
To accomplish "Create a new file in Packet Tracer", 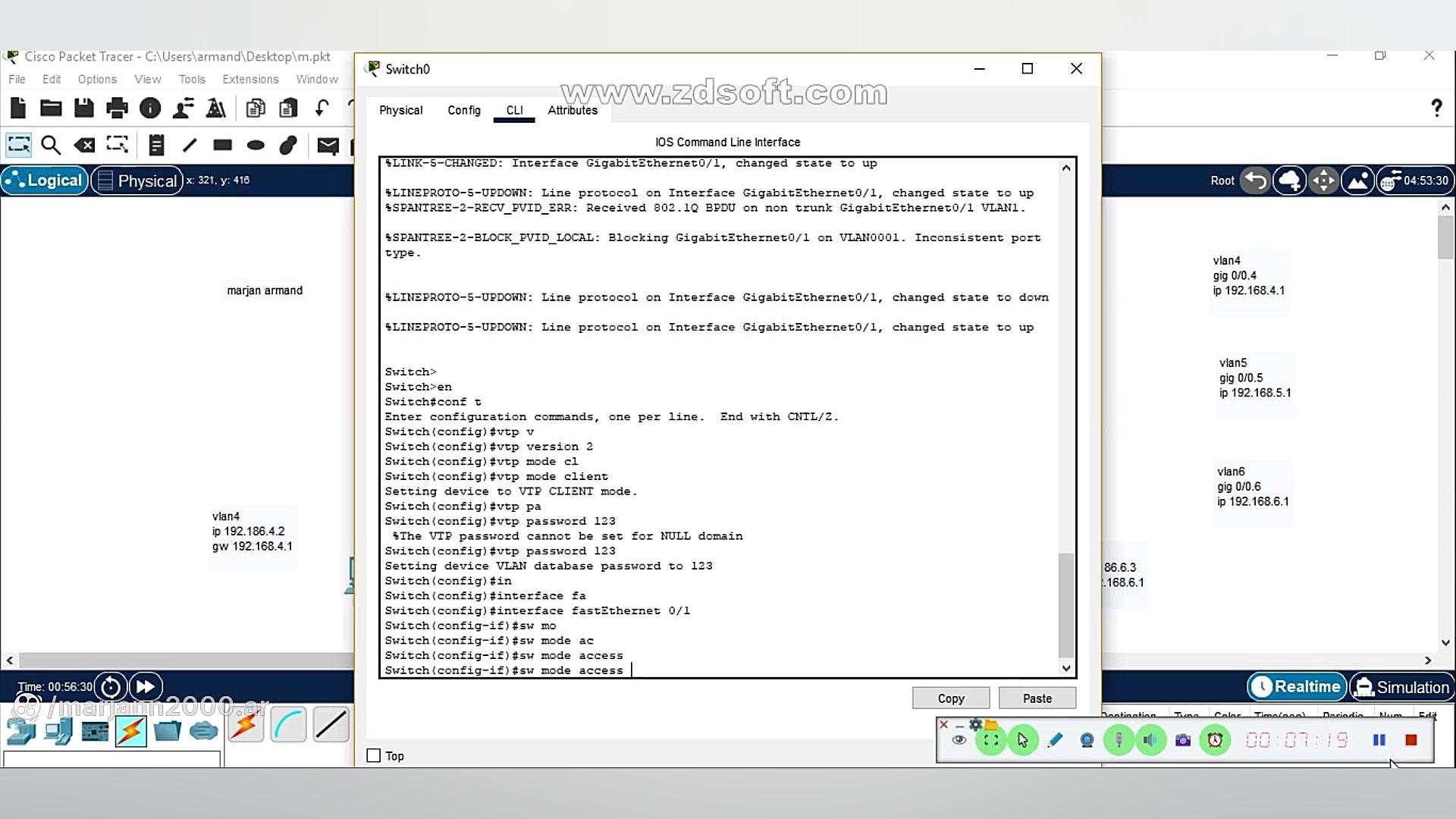I will 18,108.
